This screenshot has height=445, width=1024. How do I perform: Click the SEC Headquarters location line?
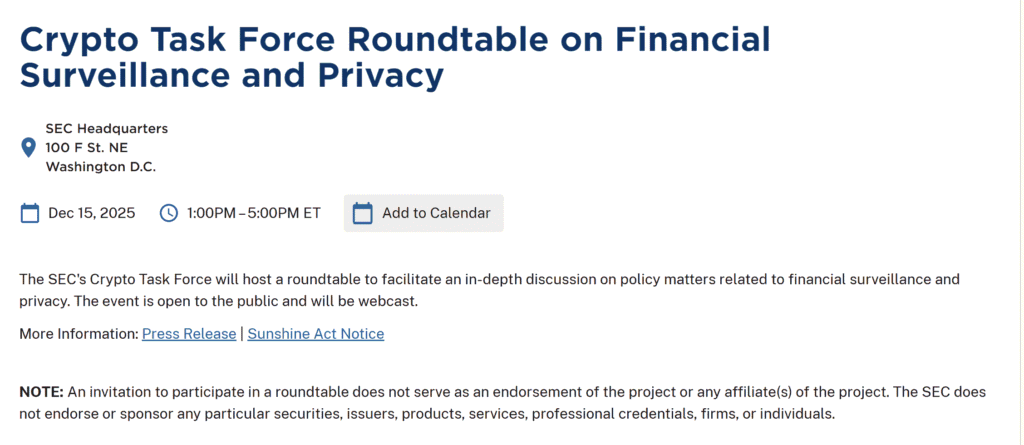[106, 128]
